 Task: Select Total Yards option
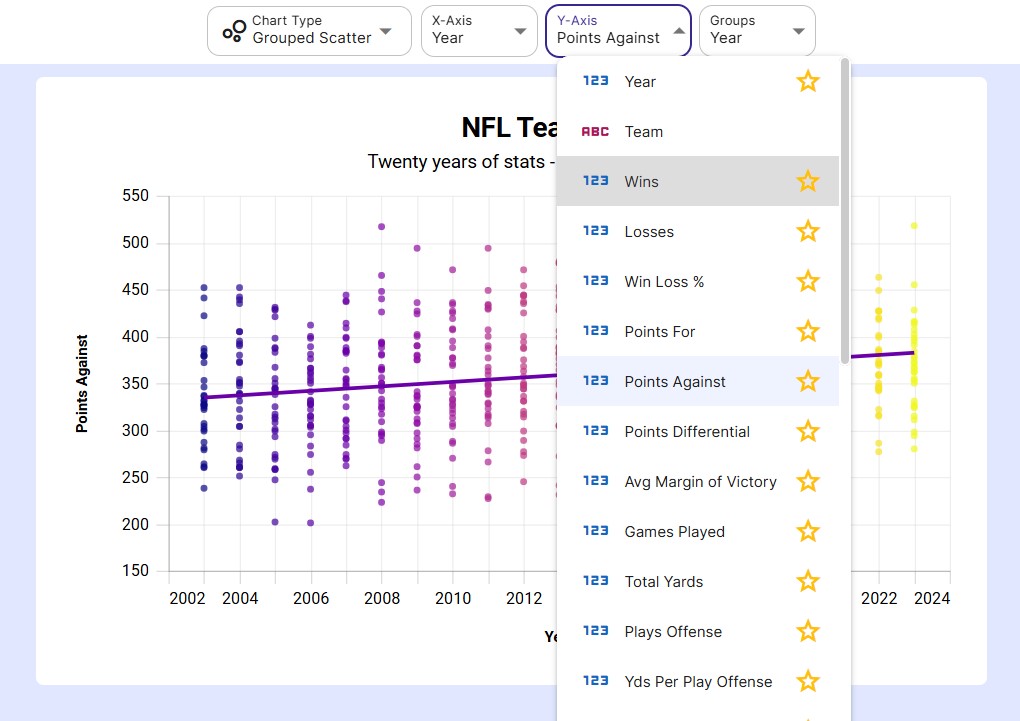click(x=697, y=582)
